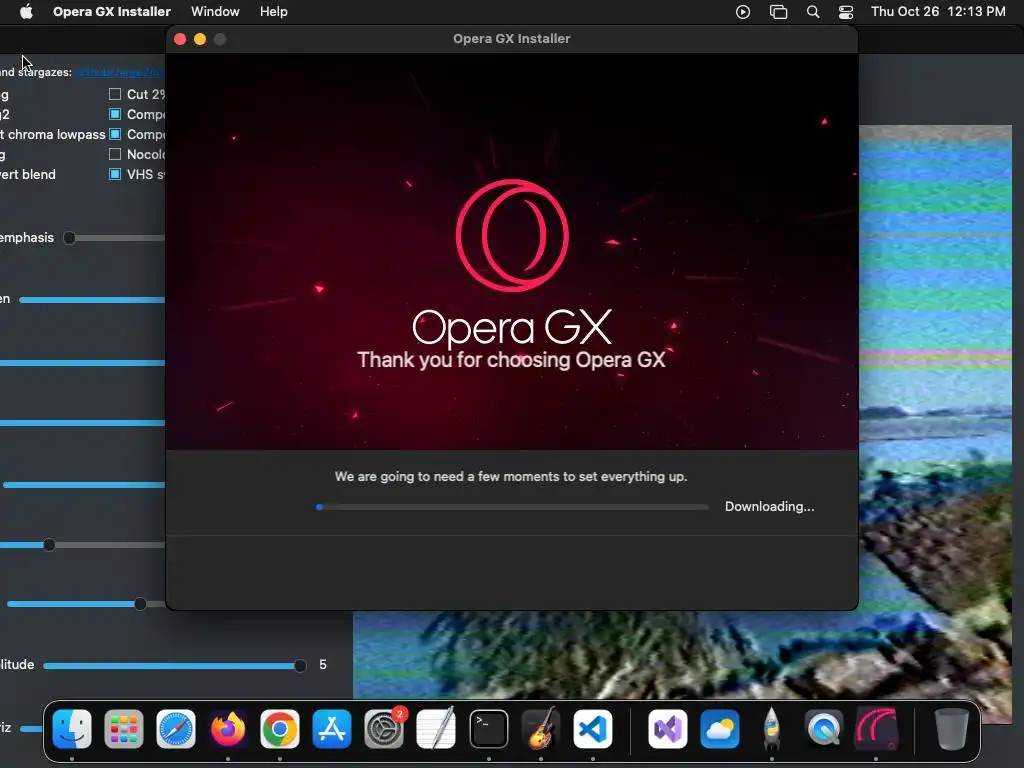Close the Opera GX Installer window
This screenshot has height=768, width=1024.
pos(180,39)
